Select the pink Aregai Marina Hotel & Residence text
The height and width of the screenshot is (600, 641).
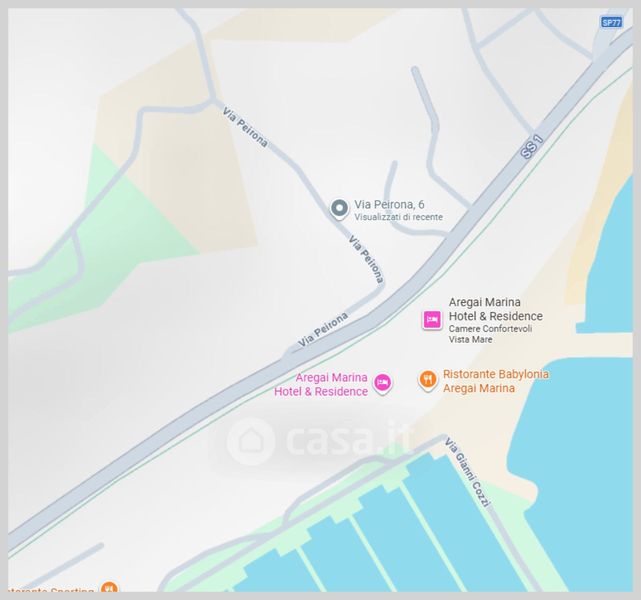click(321, 384)
